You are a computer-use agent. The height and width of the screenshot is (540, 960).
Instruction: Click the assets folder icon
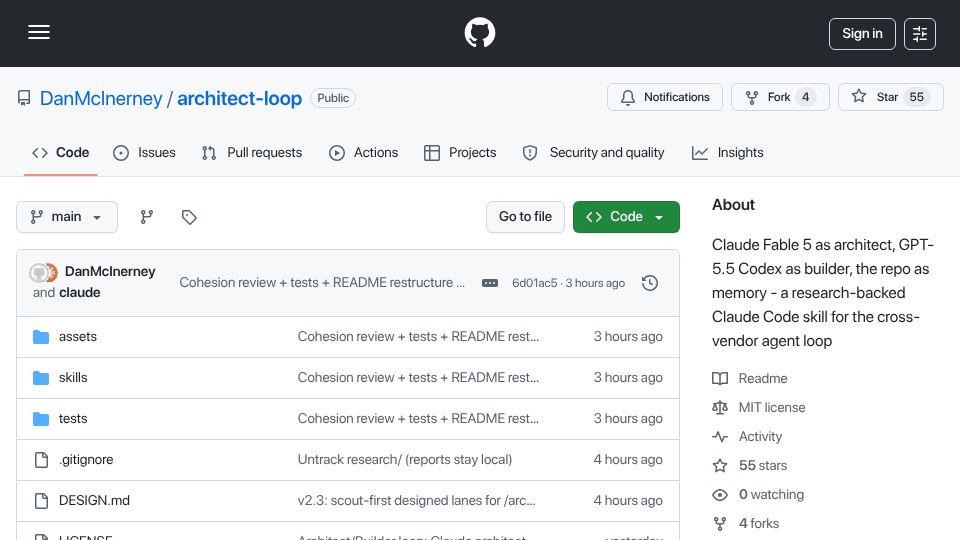[41, 337]
